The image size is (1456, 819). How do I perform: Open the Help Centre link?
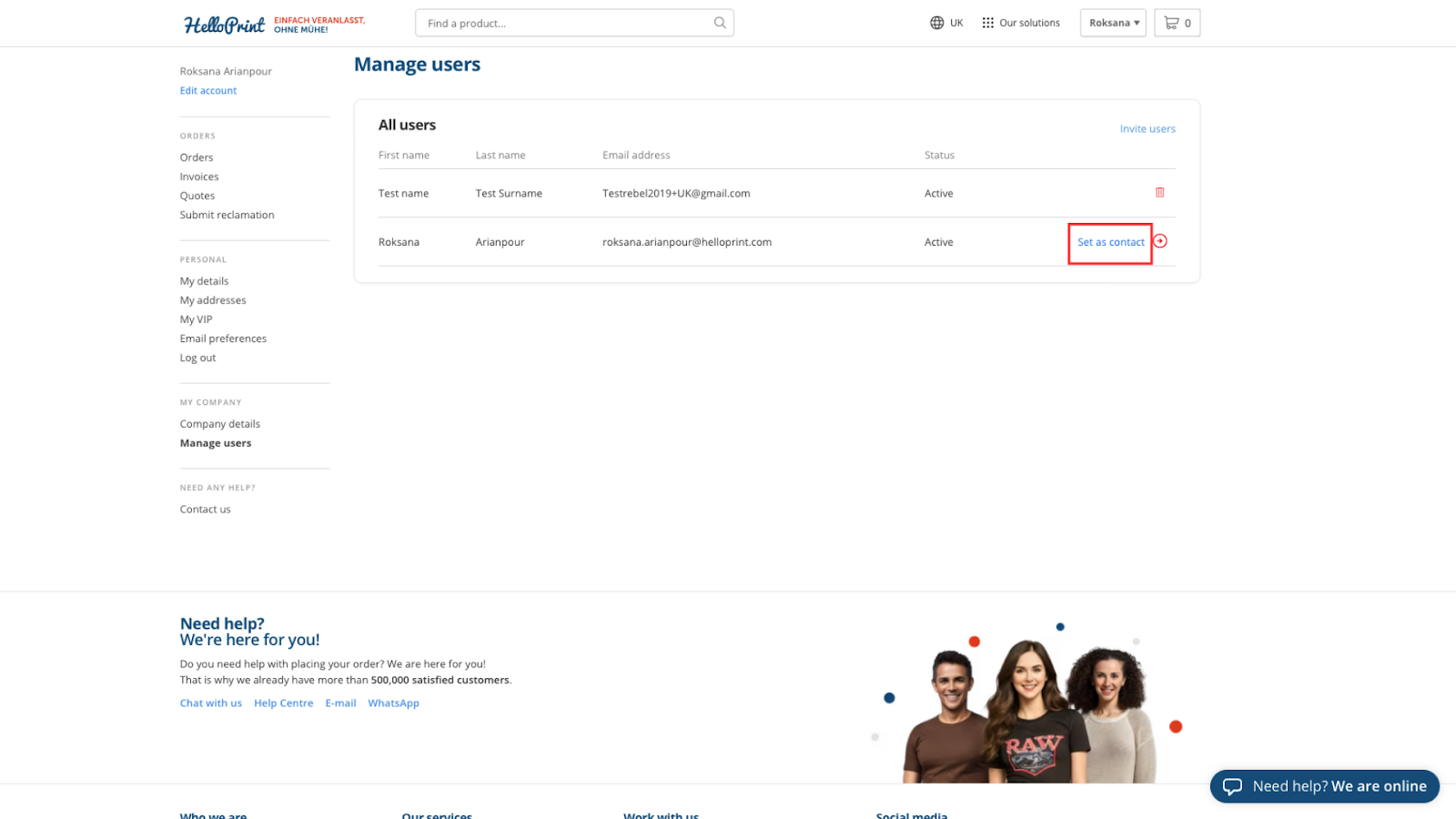(283, 703)
